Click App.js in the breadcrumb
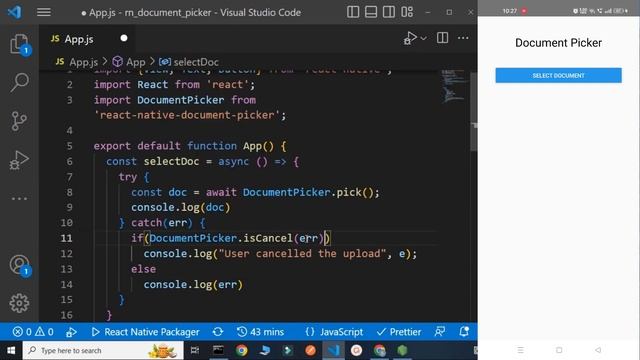 (83, 62)
